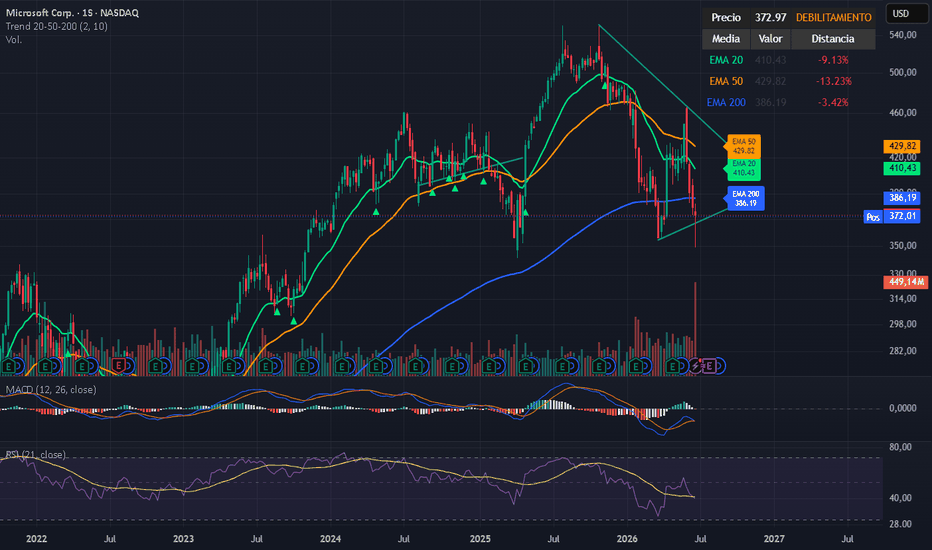This screenshot has height=550, width=932.
Task: Select the MACD (12, 26, close) legend
Action: (x=51, y=389)
